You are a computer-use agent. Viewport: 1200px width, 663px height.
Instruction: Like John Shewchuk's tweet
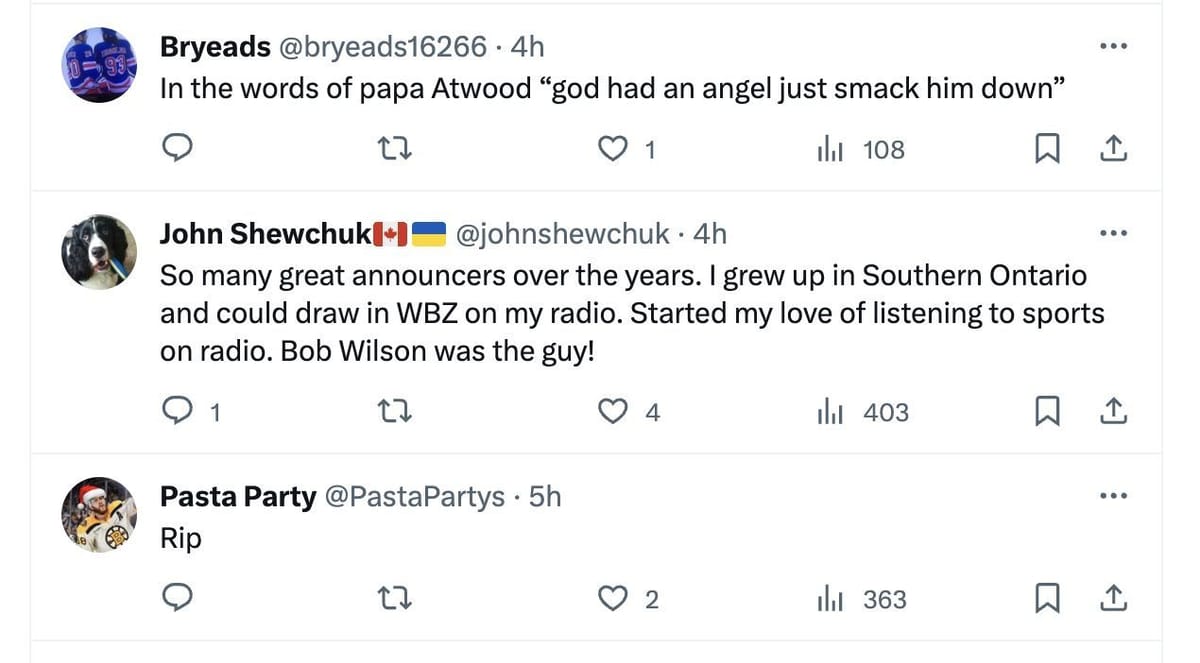click(611, 412)
